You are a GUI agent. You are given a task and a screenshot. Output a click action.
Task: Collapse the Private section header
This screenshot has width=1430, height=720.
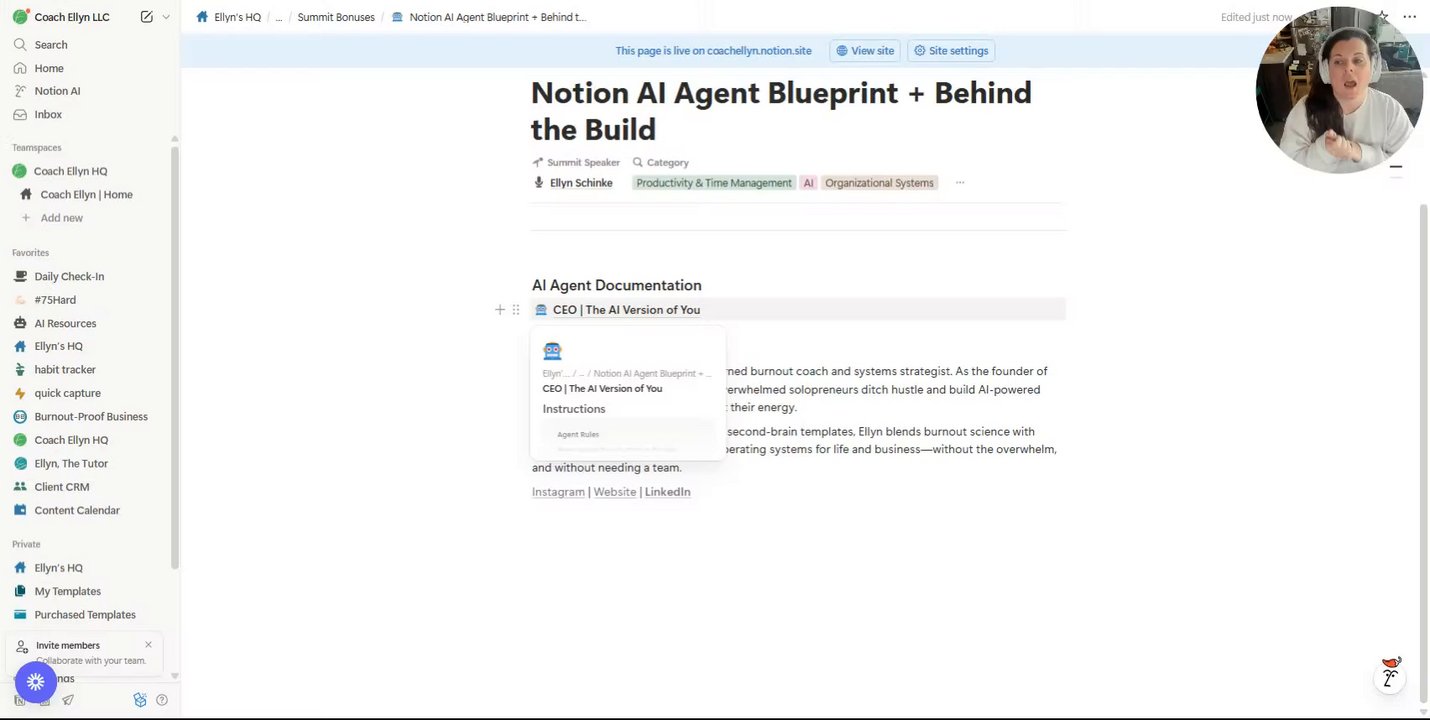coord(26,544)
